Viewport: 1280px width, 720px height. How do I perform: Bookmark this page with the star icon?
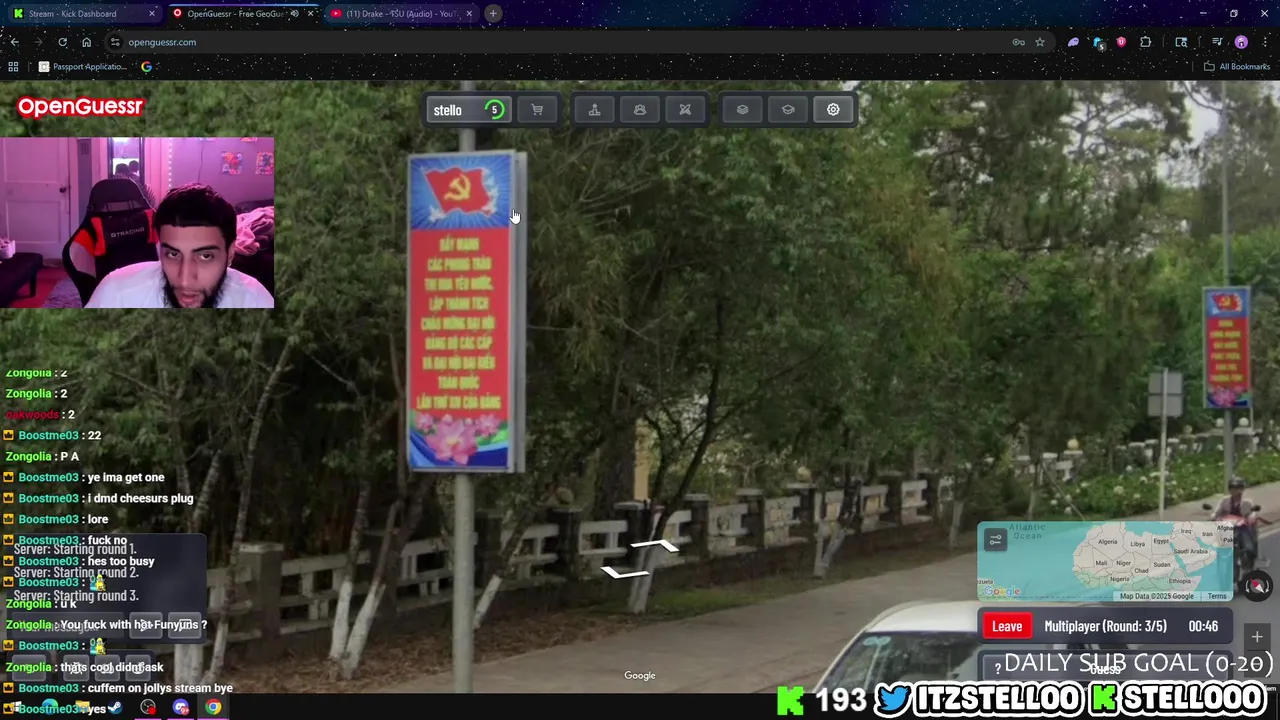[x=1040, y=42]
